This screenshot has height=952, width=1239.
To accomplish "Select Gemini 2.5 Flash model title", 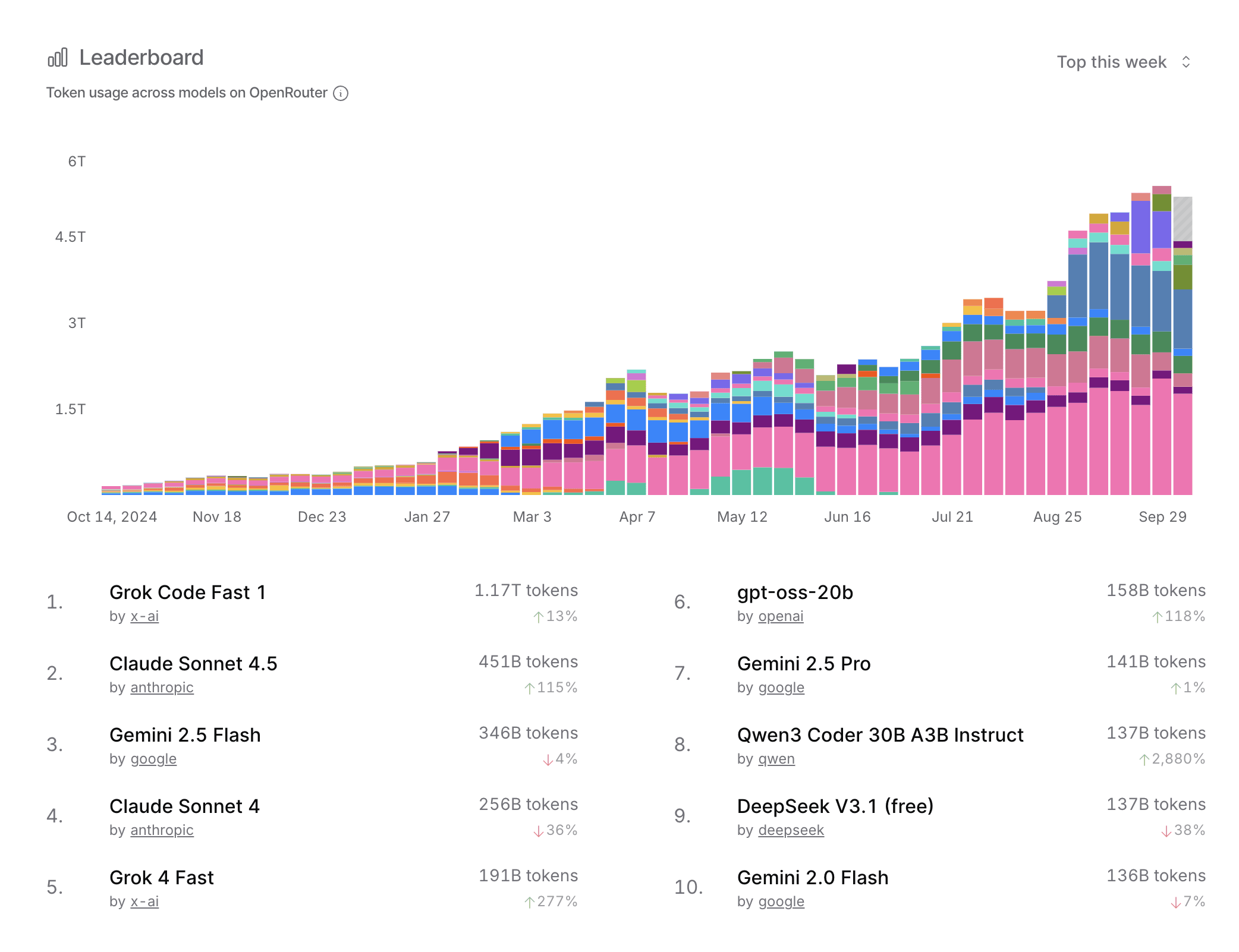I will click(x=185, y=735).
